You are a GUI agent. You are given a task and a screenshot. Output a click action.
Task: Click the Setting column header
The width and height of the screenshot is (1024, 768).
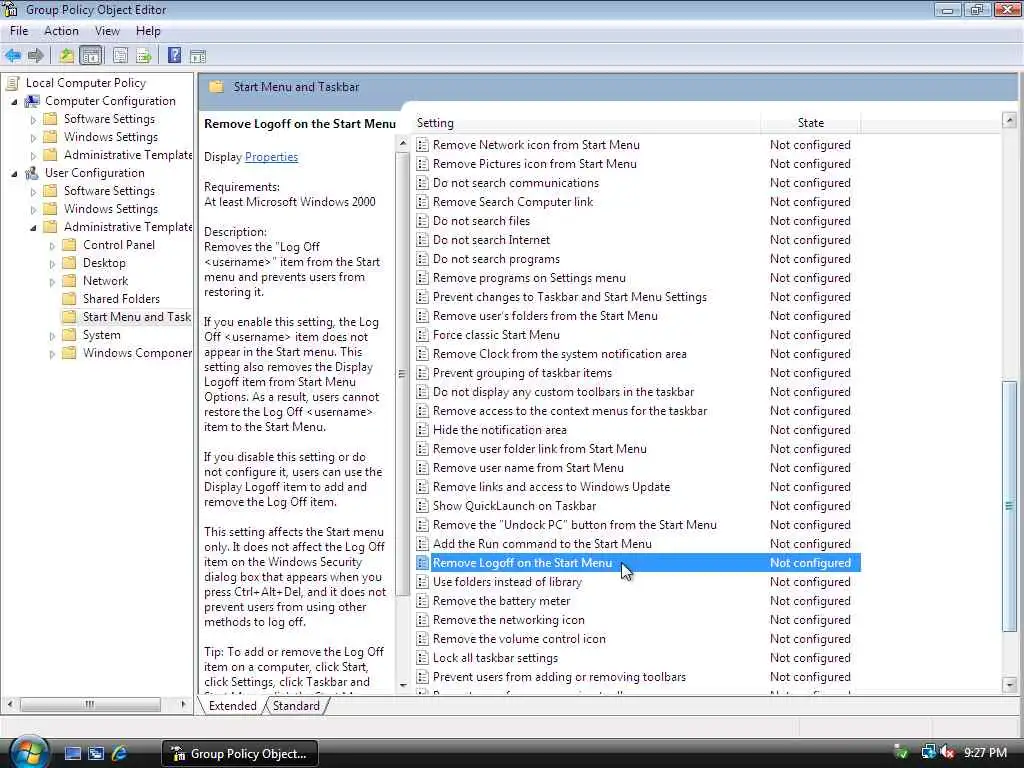(588, 123)
